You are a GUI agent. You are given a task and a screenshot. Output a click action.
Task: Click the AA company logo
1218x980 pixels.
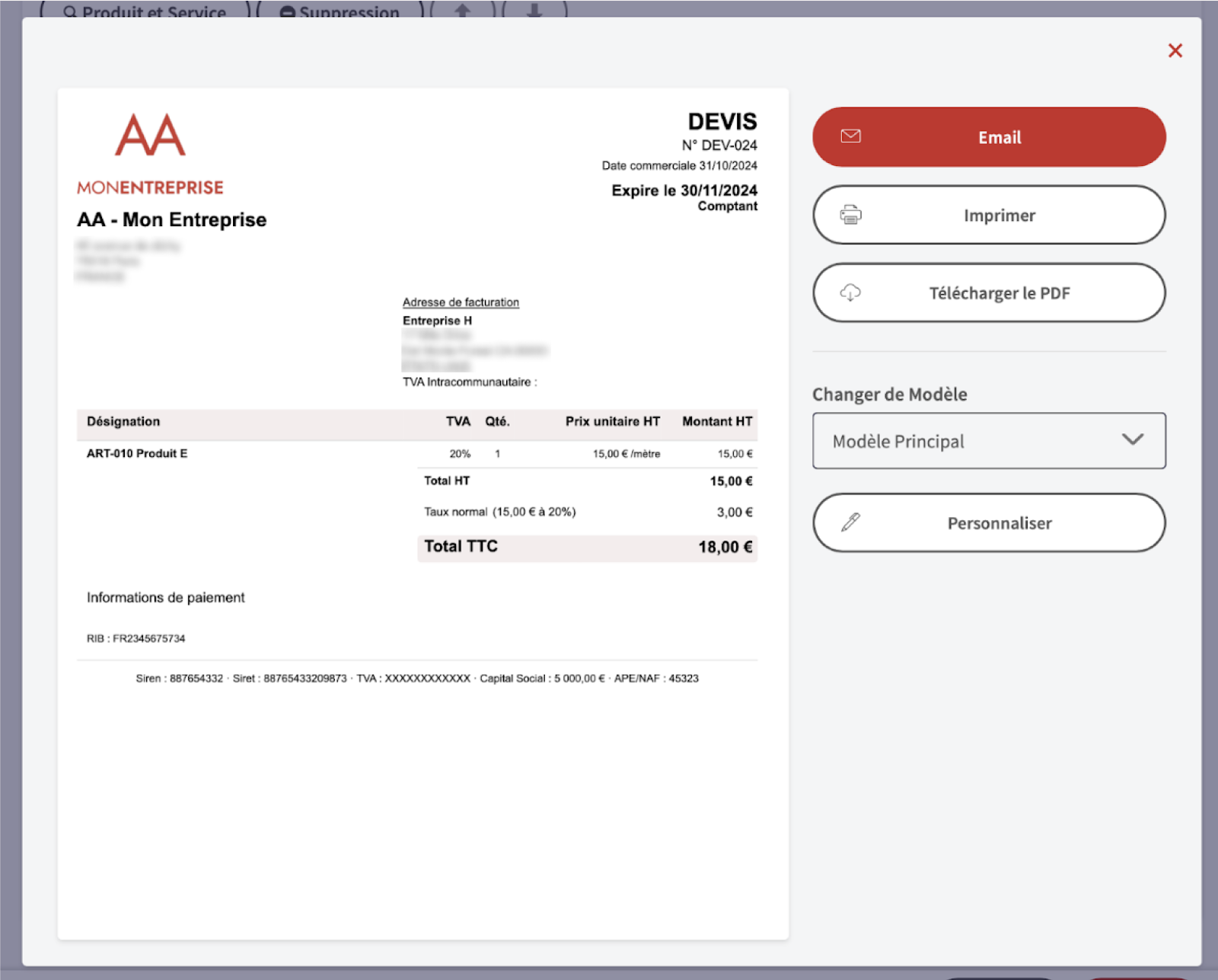(x=150, y=135)
